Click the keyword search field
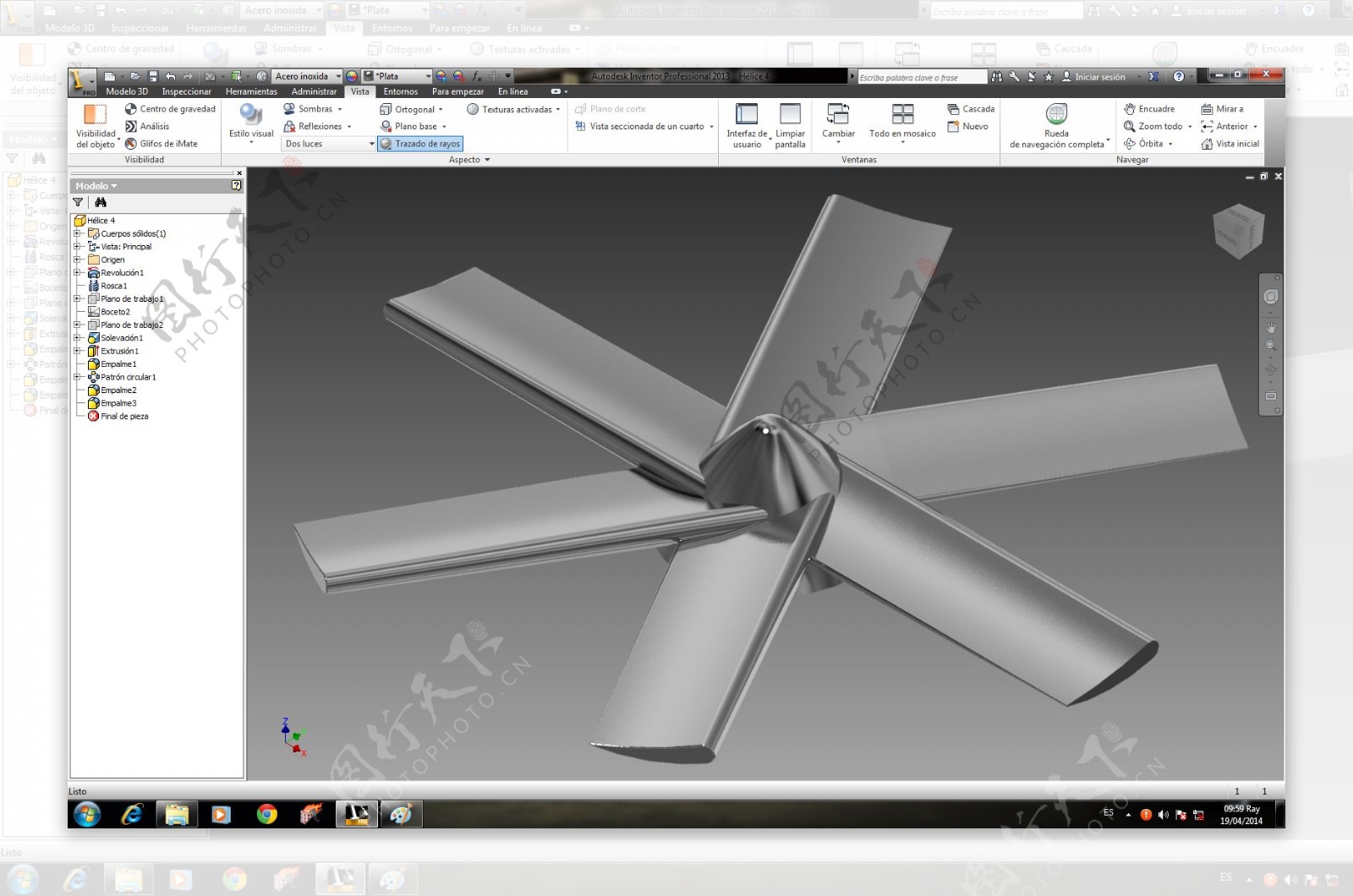This screenshot has height=896, width=1353. pos(923,77)
